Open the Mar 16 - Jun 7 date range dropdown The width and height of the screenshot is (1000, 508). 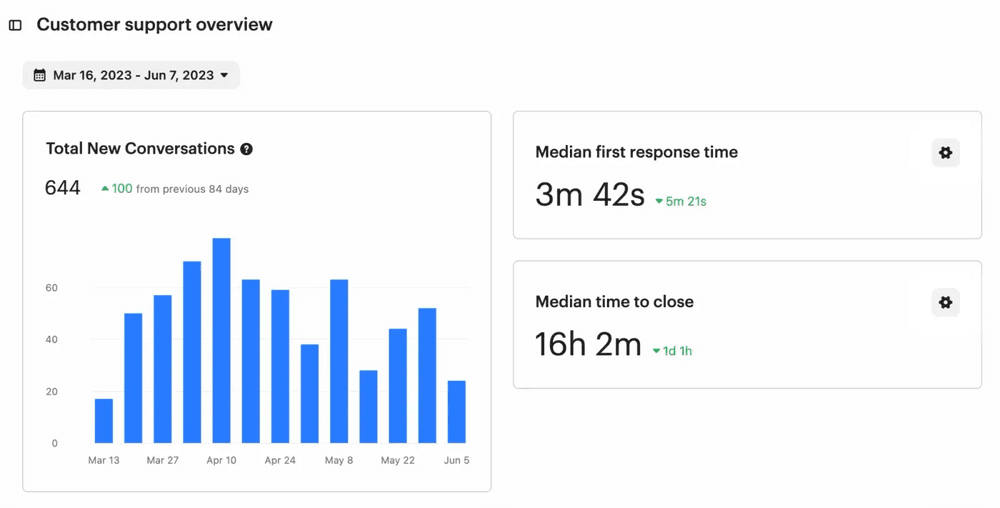132,75
